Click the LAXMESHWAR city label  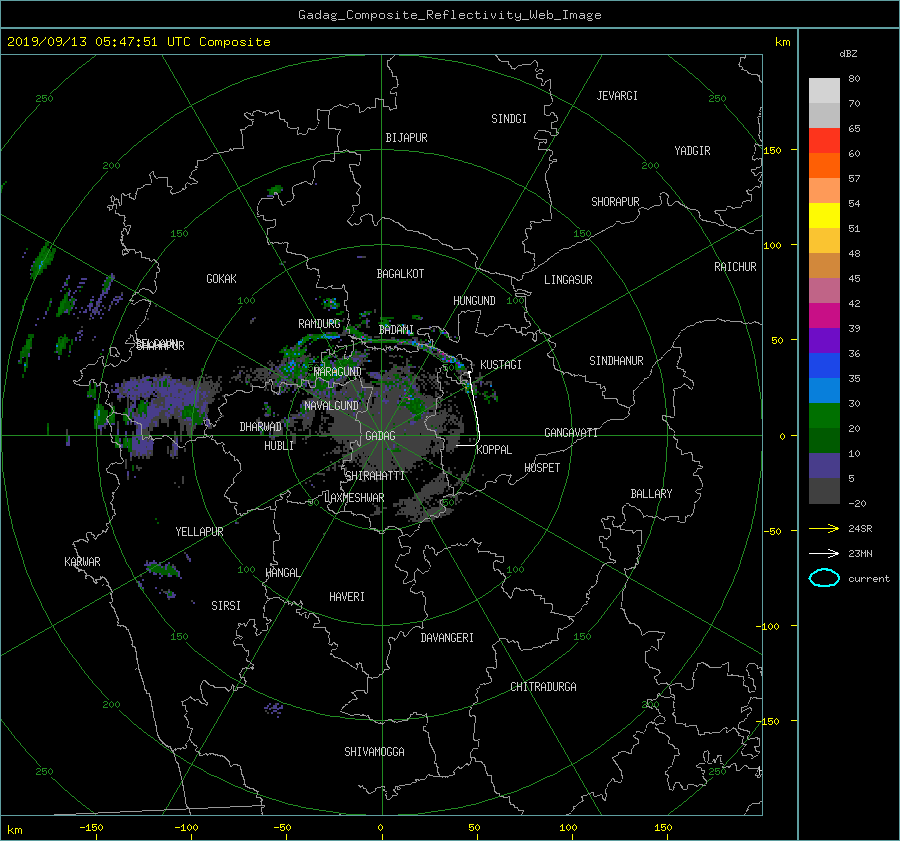point(354,498)
